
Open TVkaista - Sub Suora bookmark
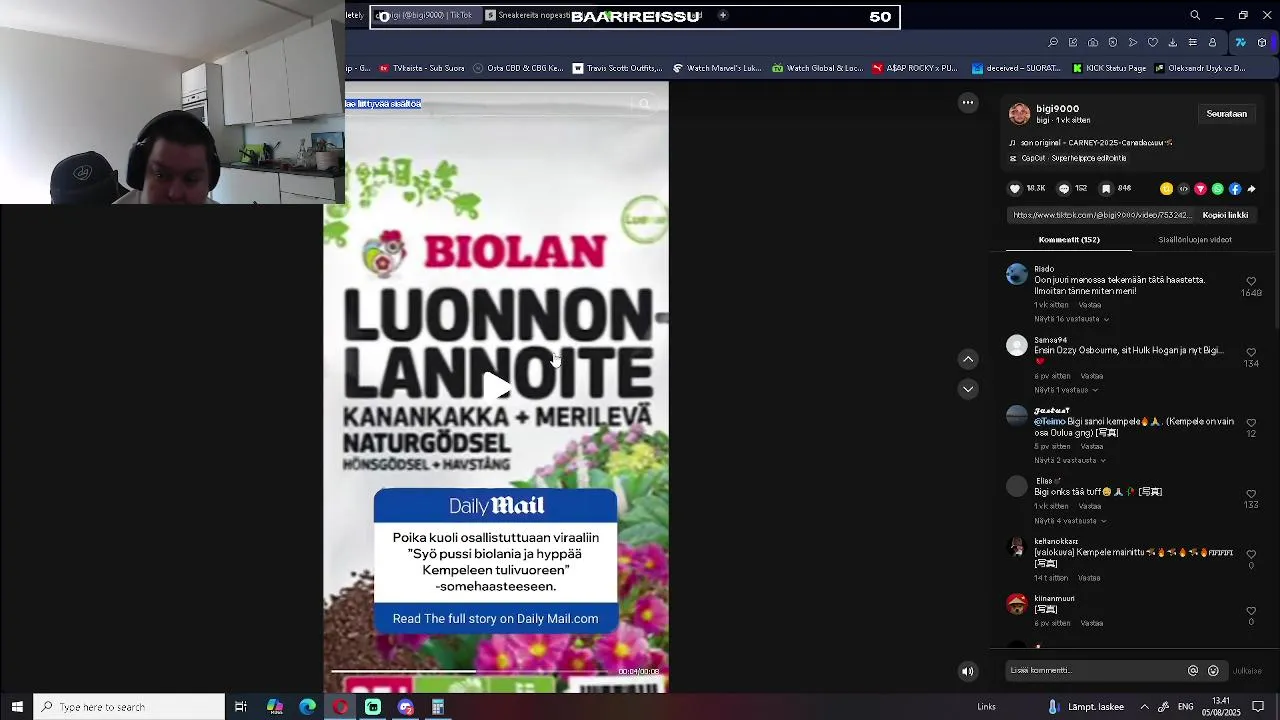click(x=421, y=69)
